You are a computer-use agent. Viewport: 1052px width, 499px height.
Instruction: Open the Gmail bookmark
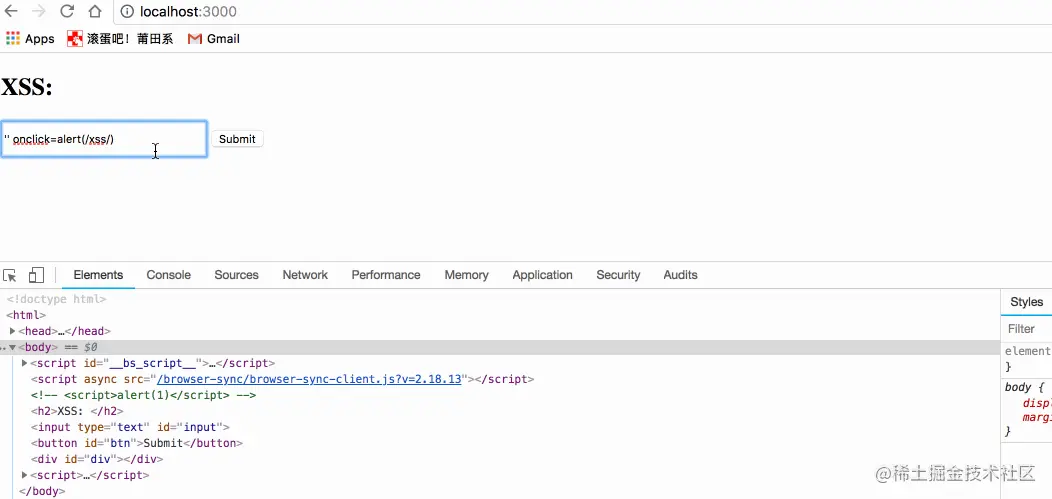(x=213, y=39)
